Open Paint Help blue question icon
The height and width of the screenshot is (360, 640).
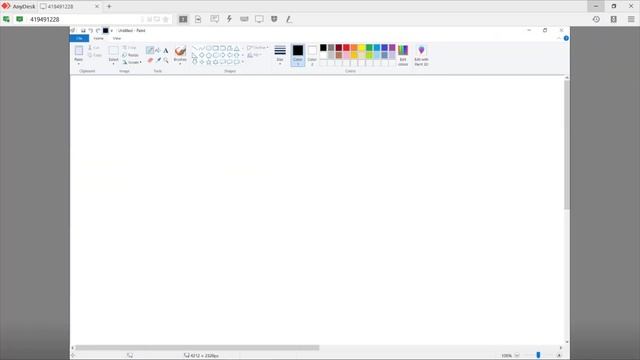point(566,38)
